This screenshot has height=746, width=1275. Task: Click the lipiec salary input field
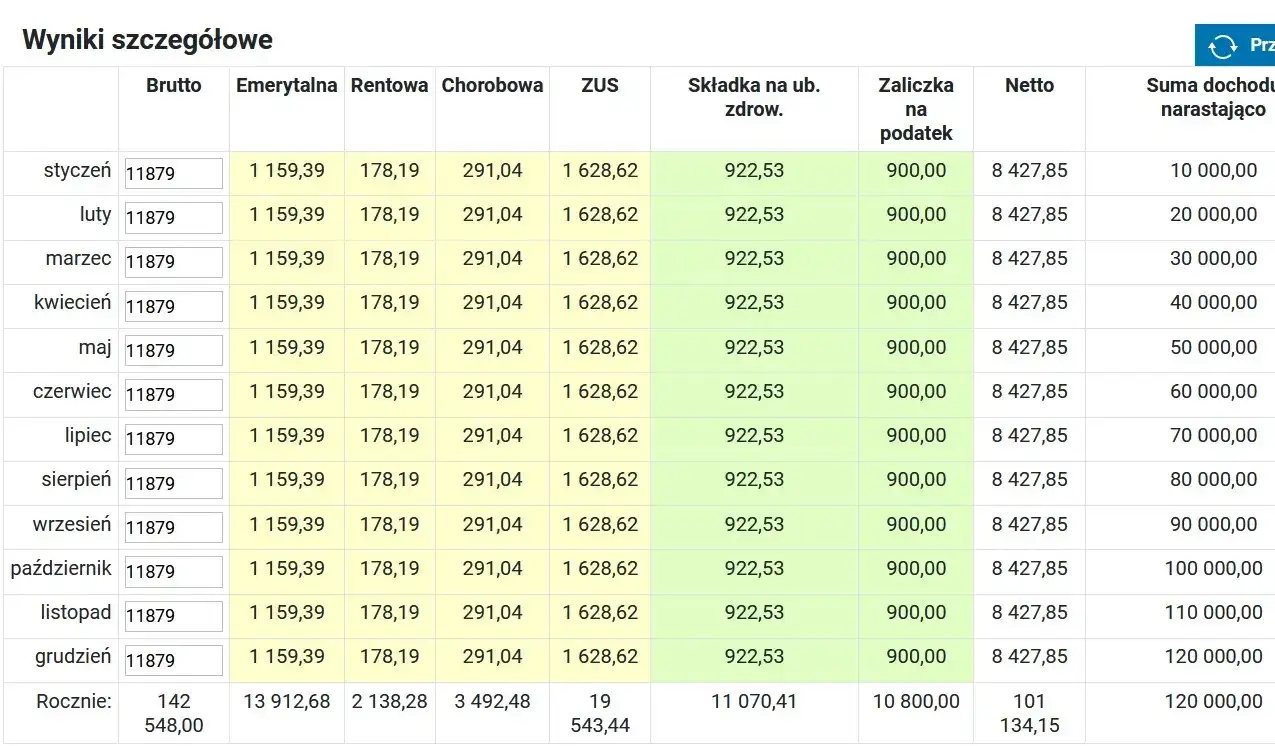point(172,438)
